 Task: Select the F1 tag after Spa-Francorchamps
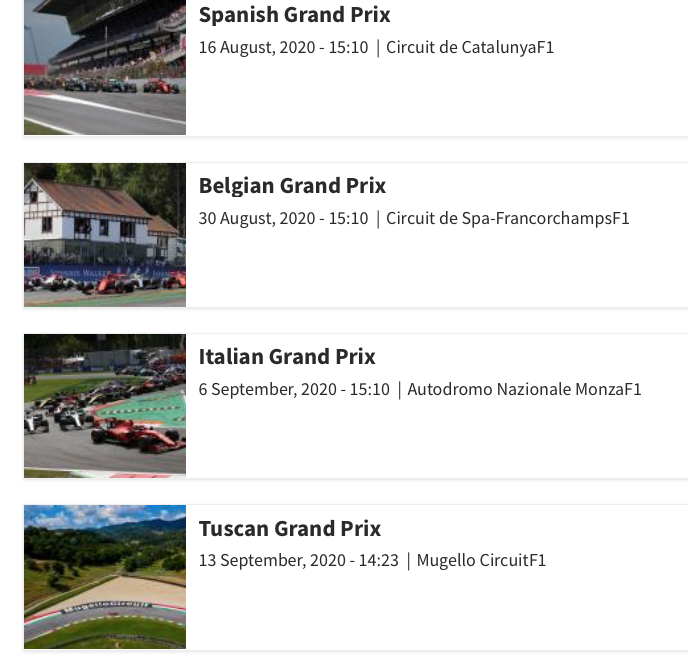620,219
